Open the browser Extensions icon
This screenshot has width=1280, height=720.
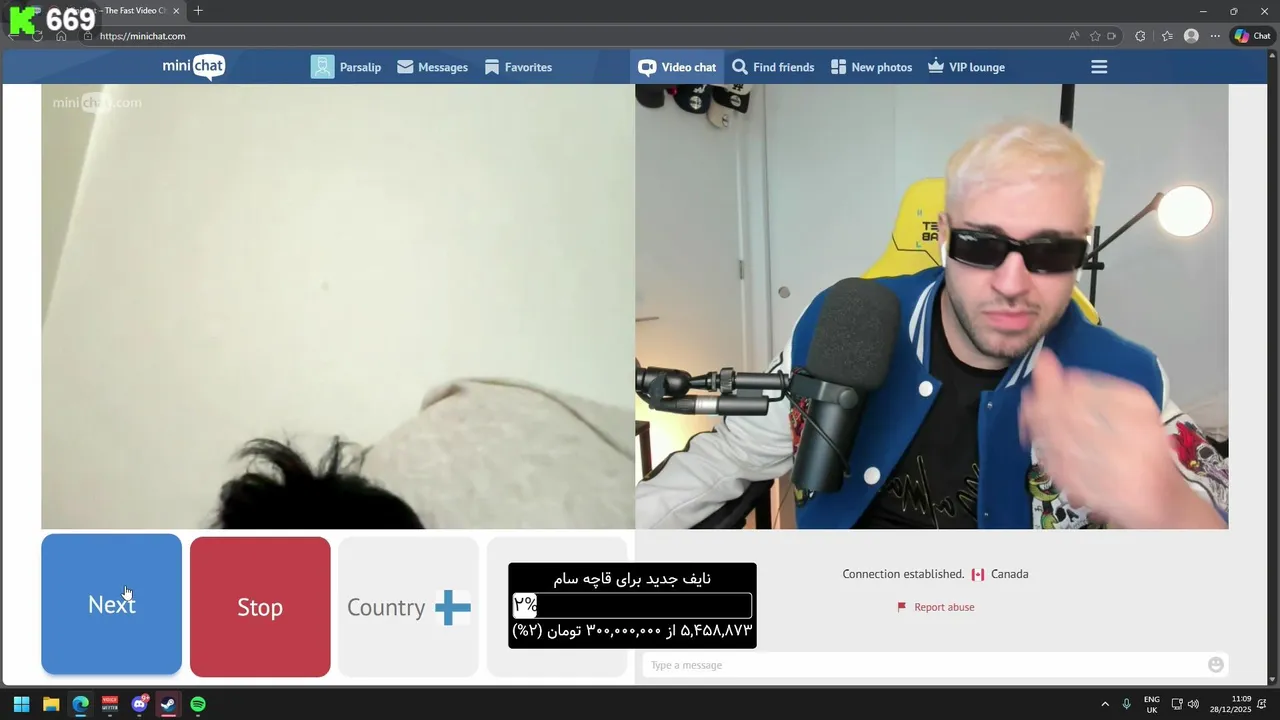[x=1140, y=36]
